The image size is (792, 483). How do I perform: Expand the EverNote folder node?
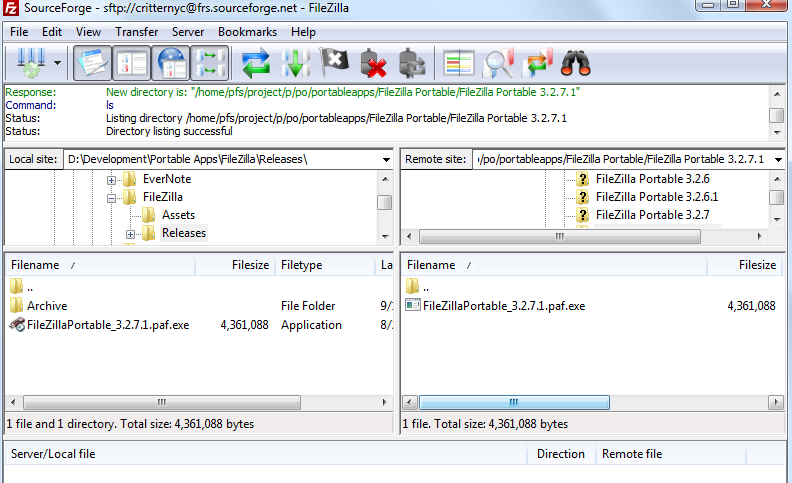111,180
